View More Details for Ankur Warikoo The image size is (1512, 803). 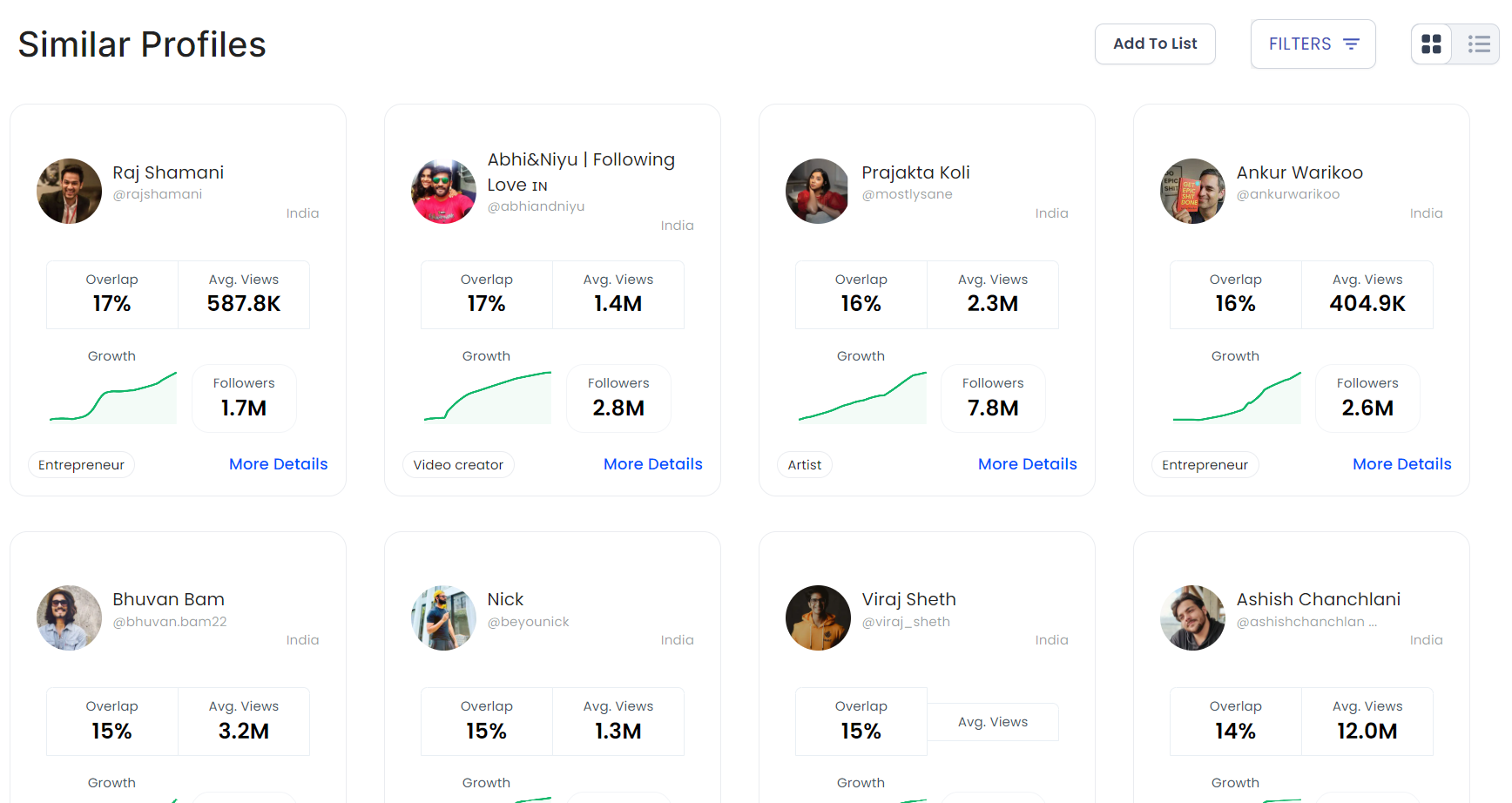pyautogui.click(x=1401, y=464)
